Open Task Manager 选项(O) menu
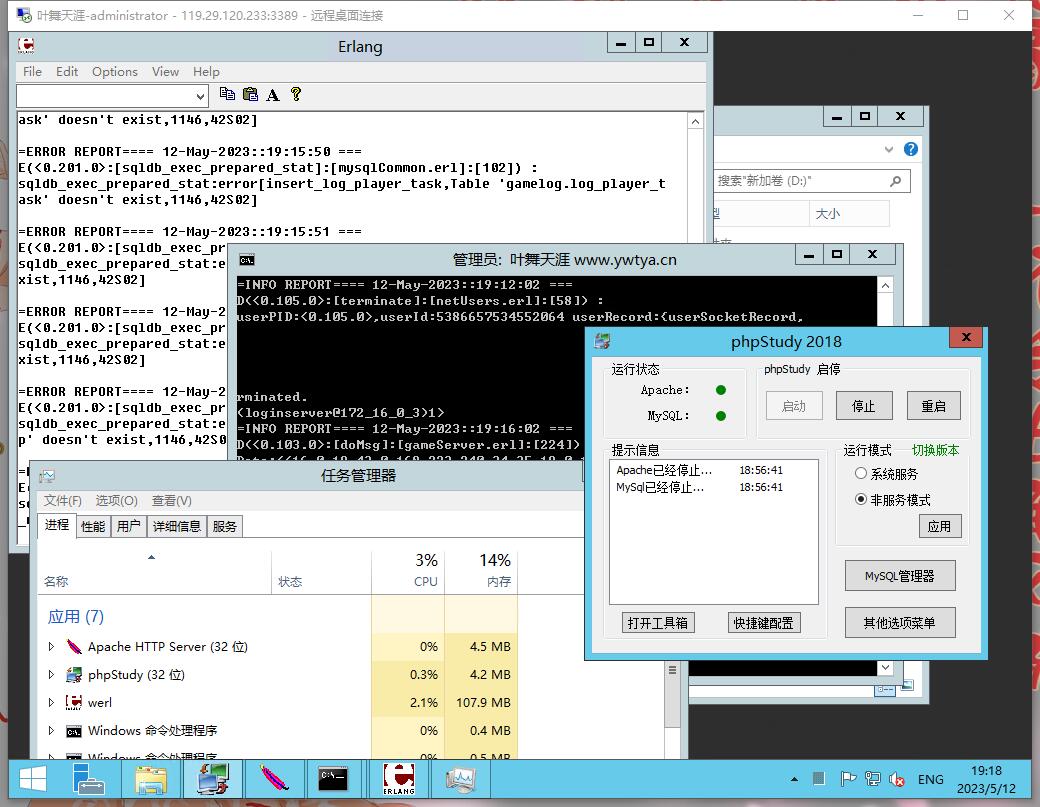The width and height of the screenshot is (1040, 807). tap(117, 501)
